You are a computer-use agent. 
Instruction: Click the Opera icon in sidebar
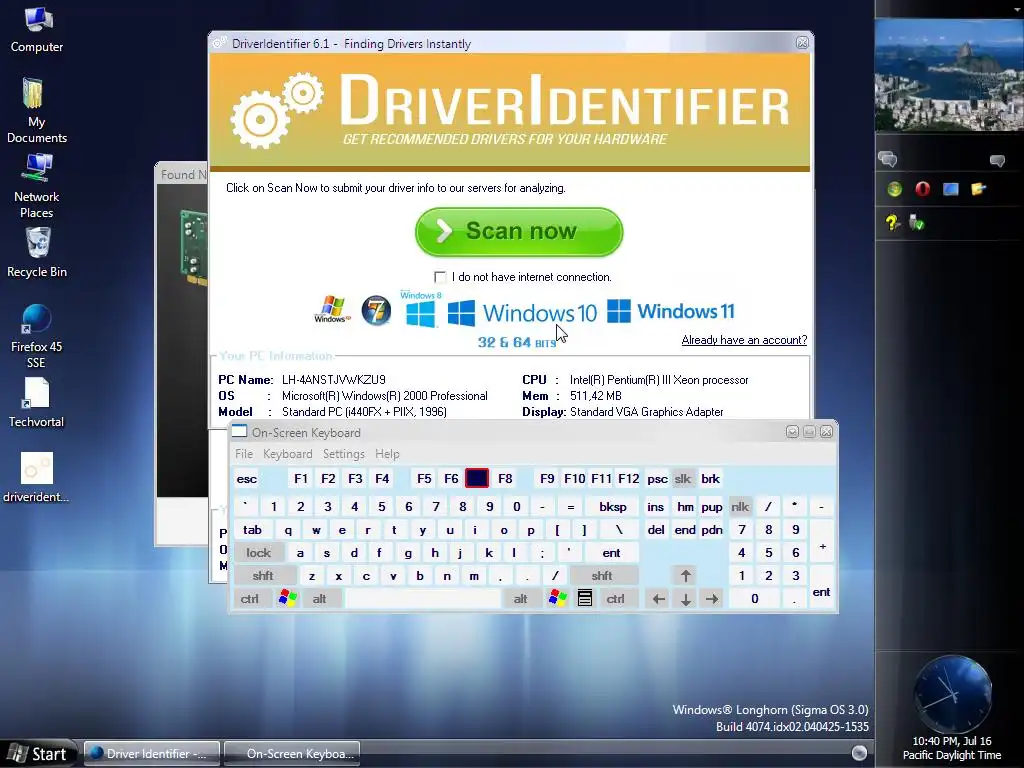pyautogui.click(x=922, y=189)
